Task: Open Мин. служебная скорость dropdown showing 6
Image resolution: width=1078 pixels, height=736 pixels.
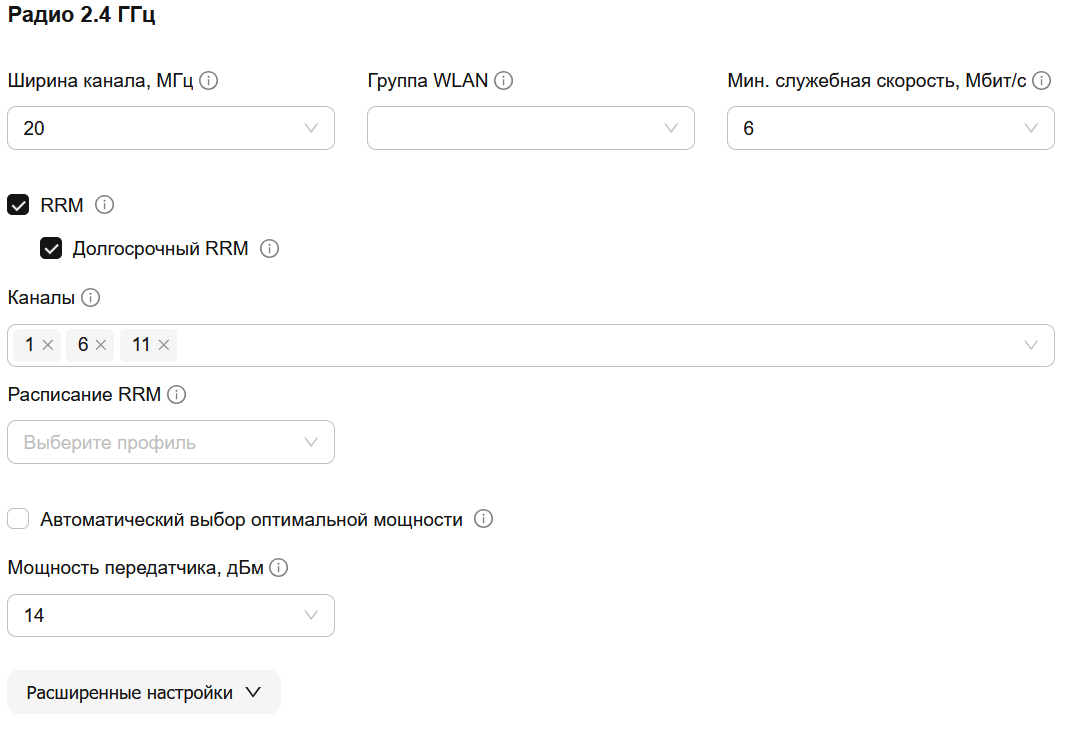Action: point(891,128)
